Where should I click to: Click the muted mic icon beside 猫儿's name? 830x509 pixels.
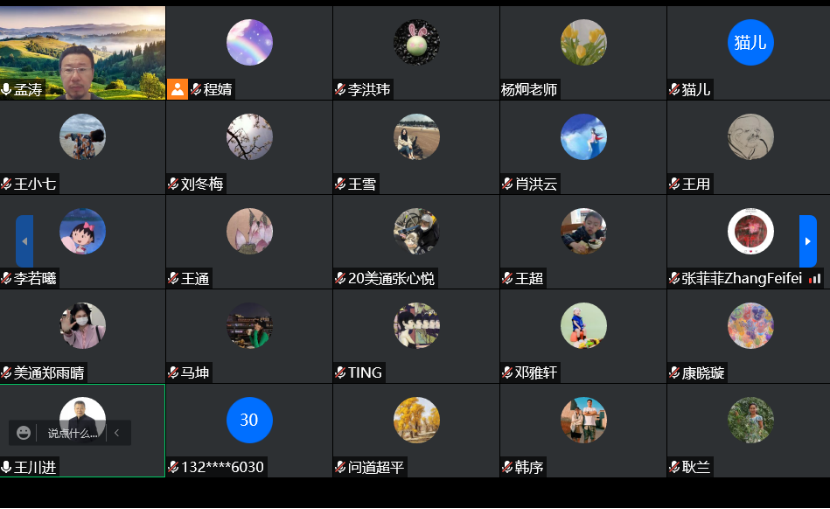(x=674, y=89)
